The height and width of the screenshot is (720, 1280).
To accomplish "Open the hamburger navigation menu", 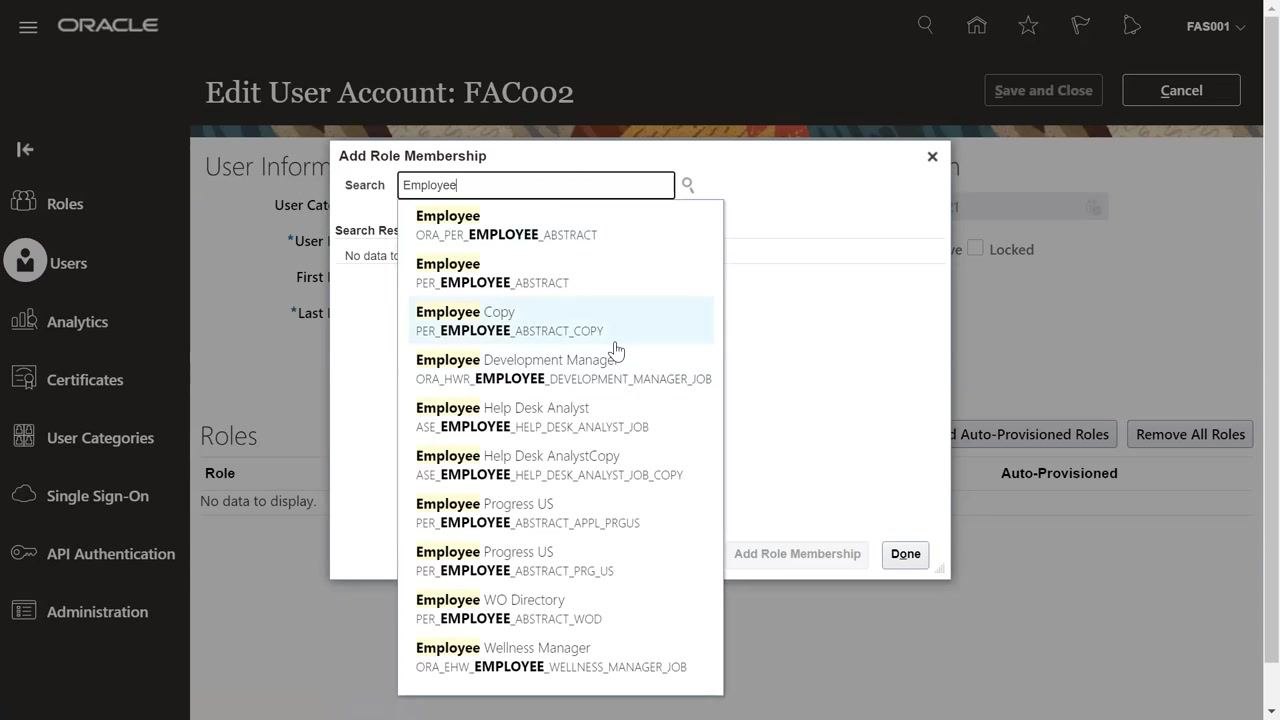I will [28, 27].
